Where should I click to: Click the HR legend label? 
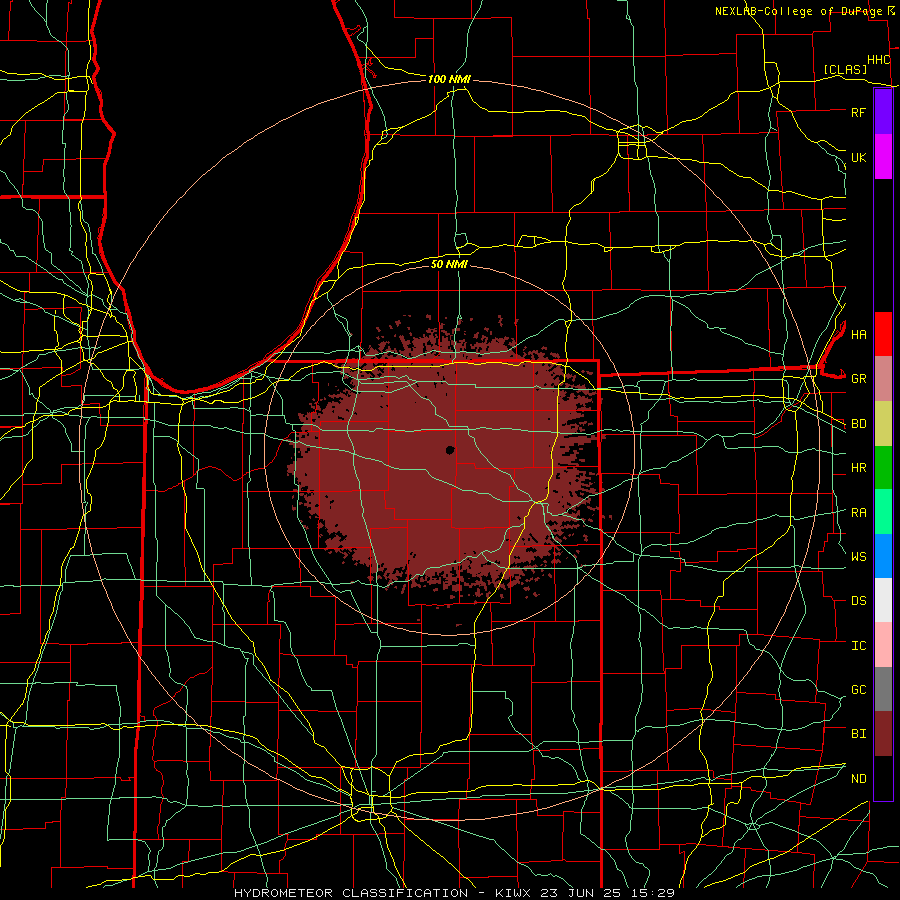click(x=858, y=468)
